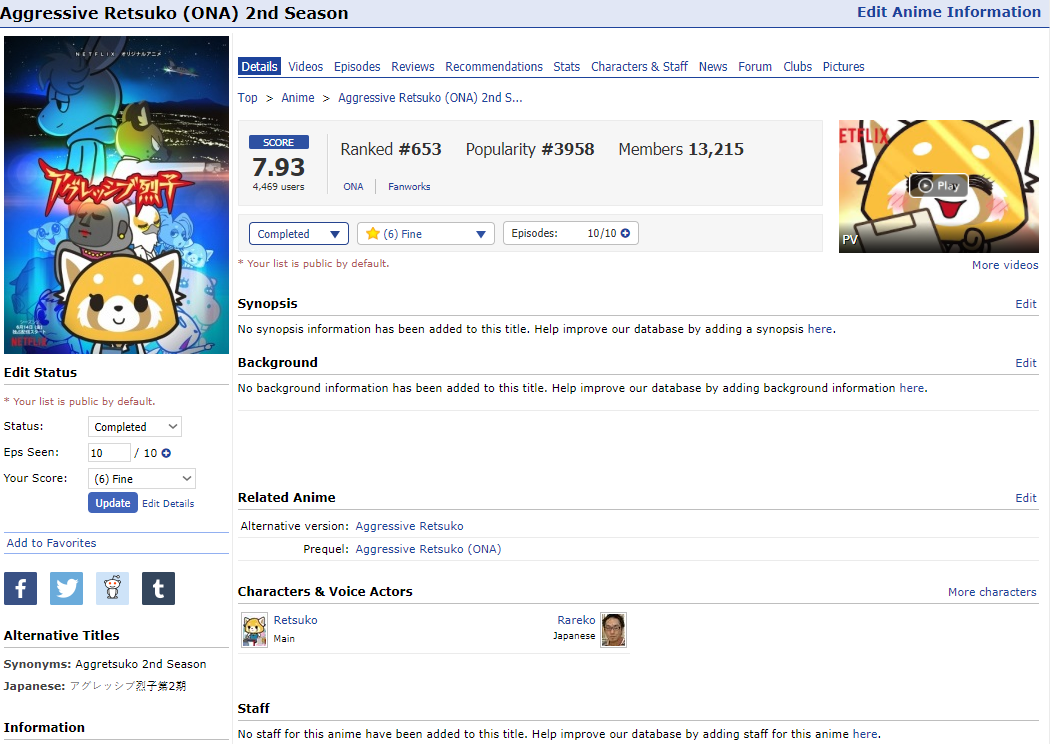Play the PV video thumbnail

pyautogui.click(x=938, y=186)
